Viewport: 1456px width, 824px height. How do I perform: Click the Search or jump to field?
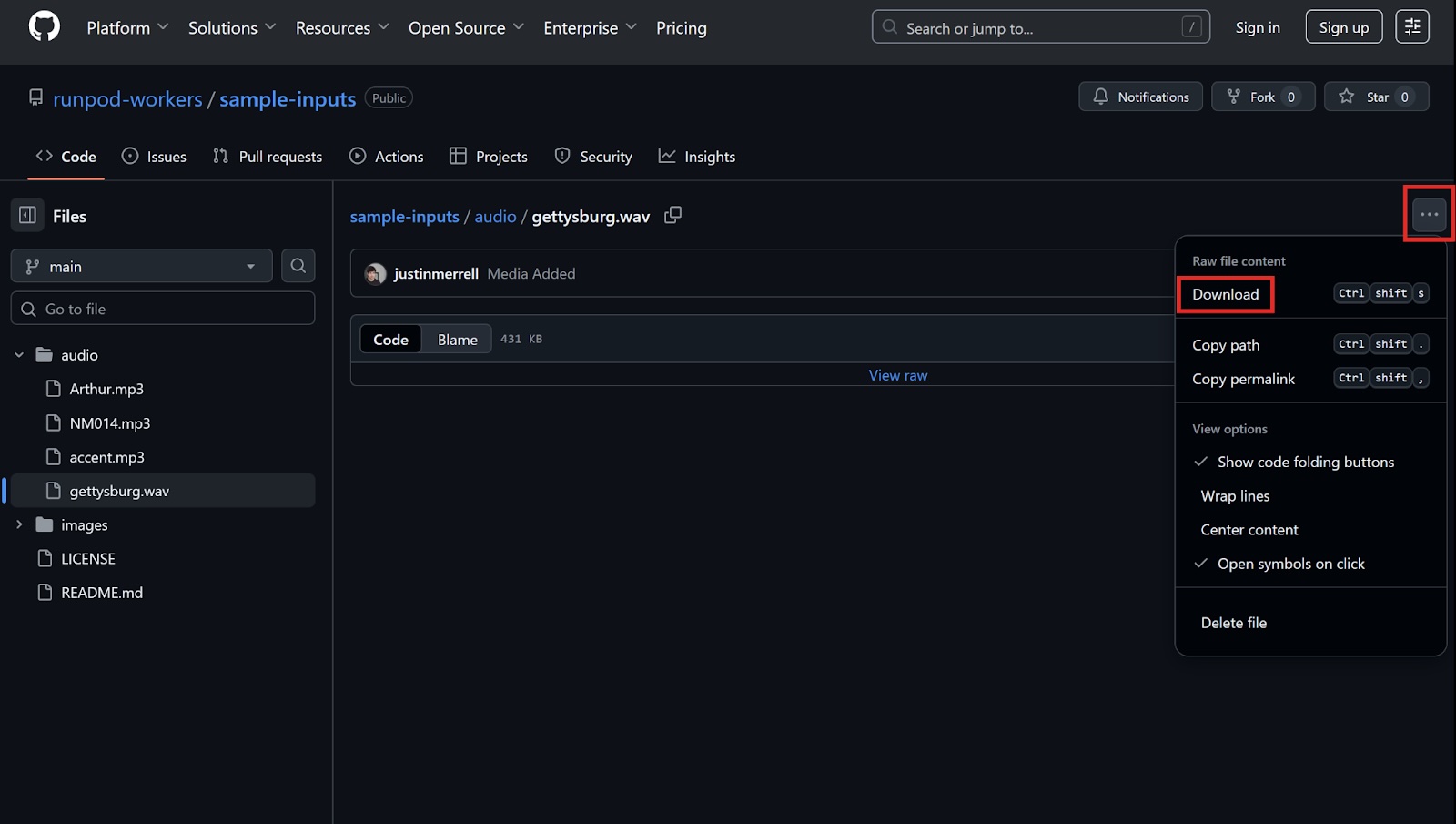point(1040,27)
